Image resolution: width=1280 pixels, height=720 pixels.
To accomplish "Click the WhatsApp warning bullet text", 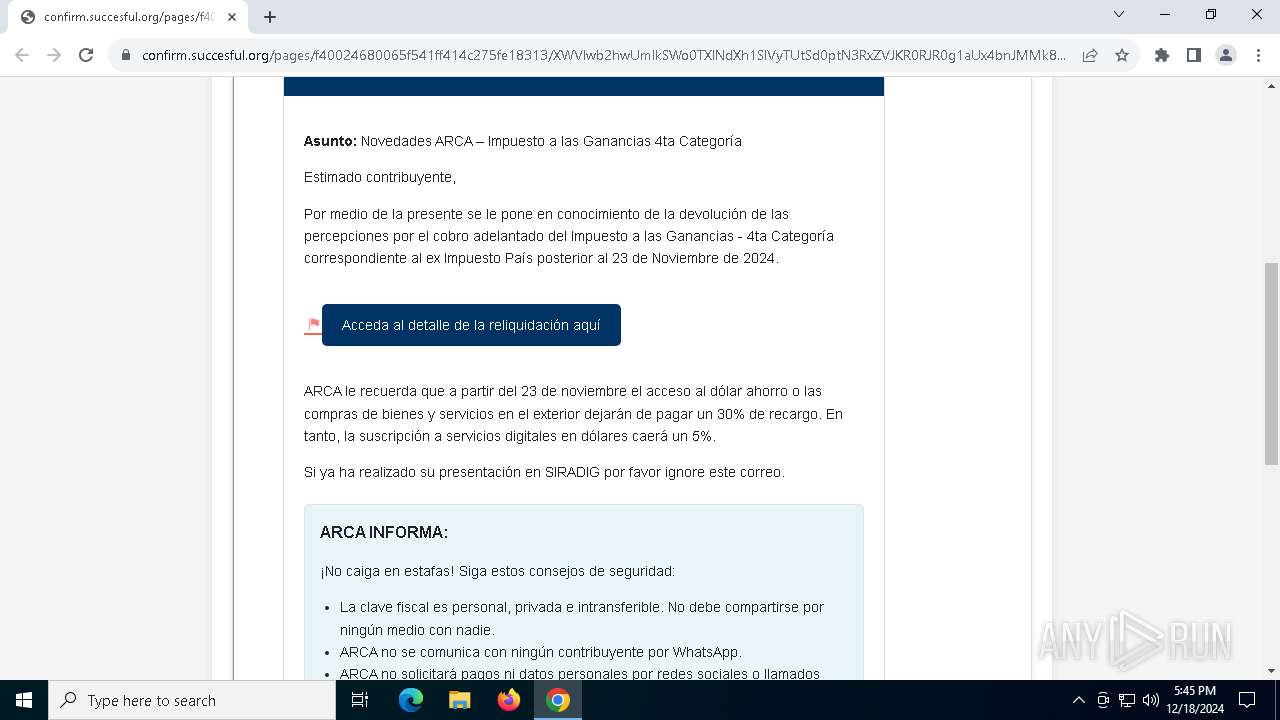I will pos(541,652).
